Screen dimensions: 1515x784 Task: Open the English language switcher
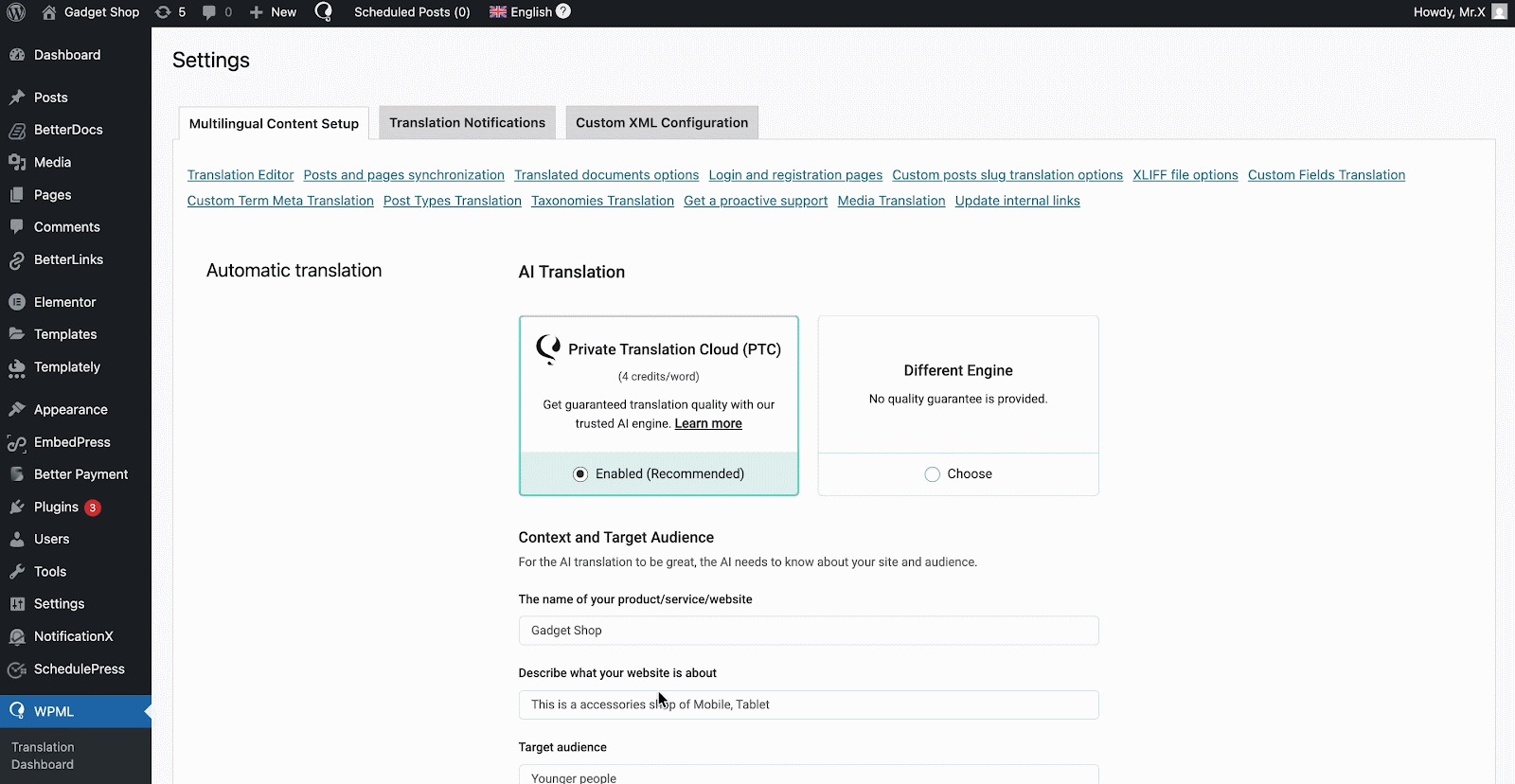(521, 12)
